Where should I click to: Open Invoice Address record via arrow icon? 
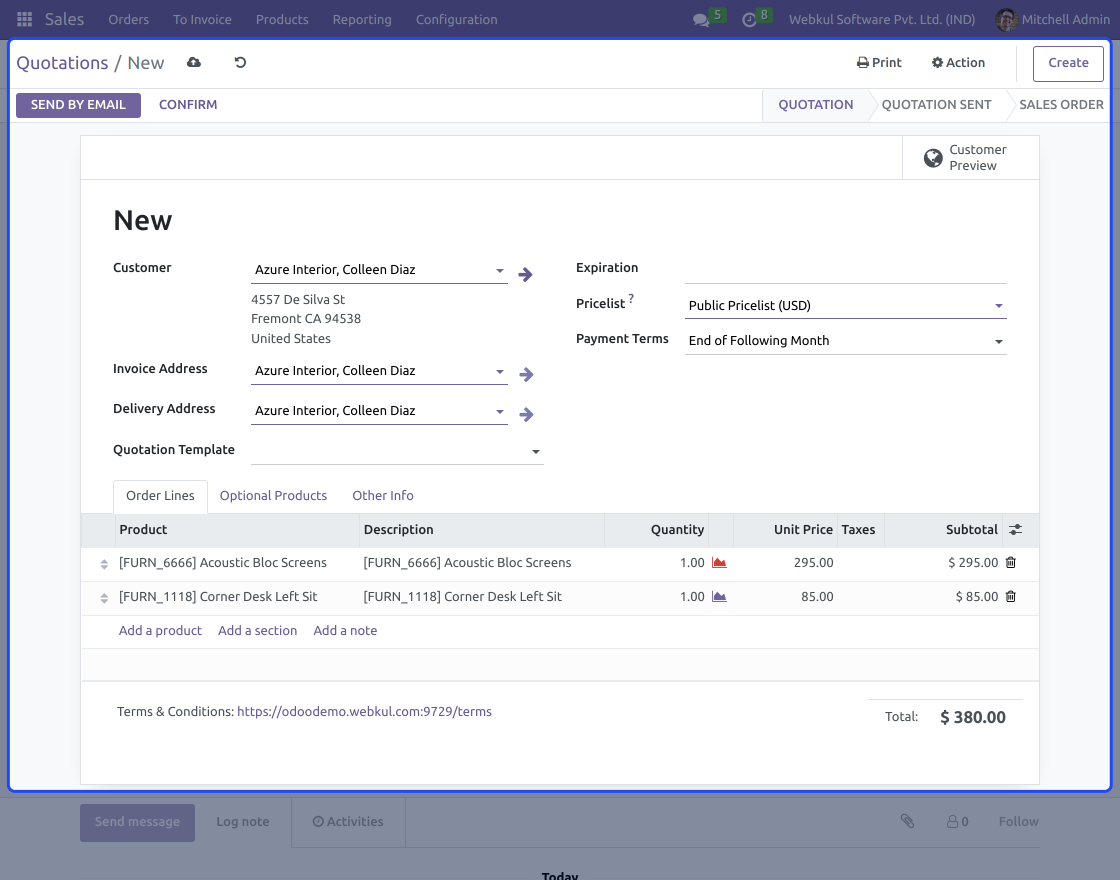526,374
